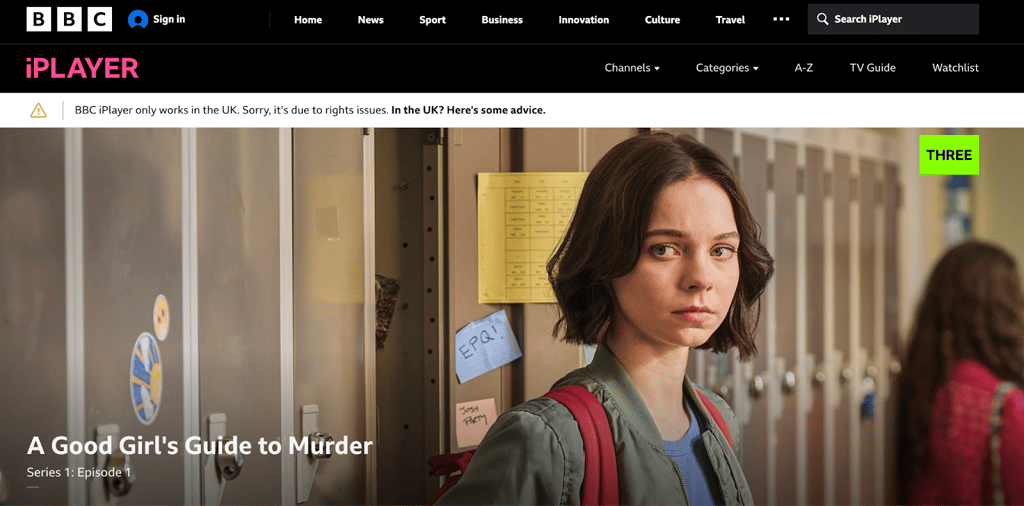Viewport: 1024px width, 506px height.
Task: Click the pink iPLAYER logo
Action: click(x=82, y=68)
